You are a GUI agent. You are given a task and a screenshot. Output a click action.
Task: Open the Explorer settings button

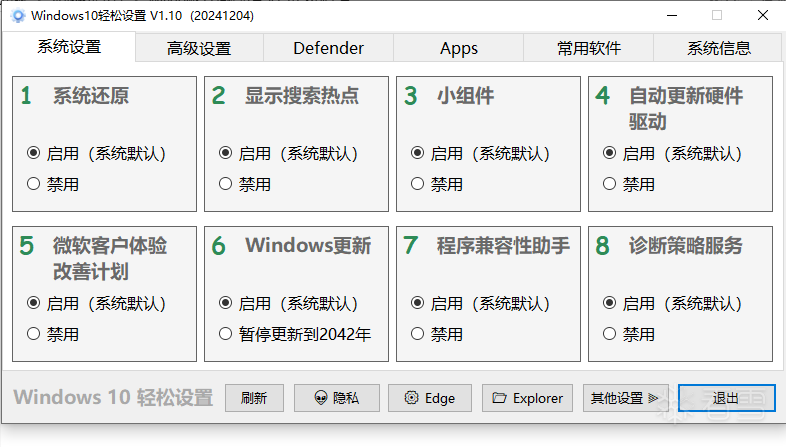tap(527, 398)
